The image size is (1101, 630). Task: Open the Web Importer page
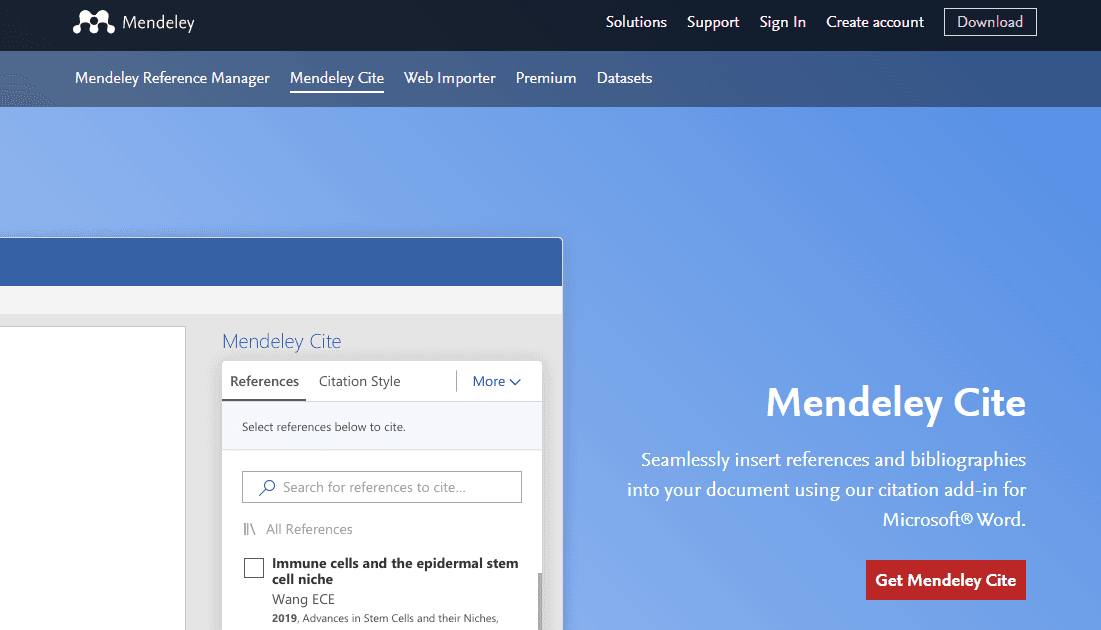point(449,78)
